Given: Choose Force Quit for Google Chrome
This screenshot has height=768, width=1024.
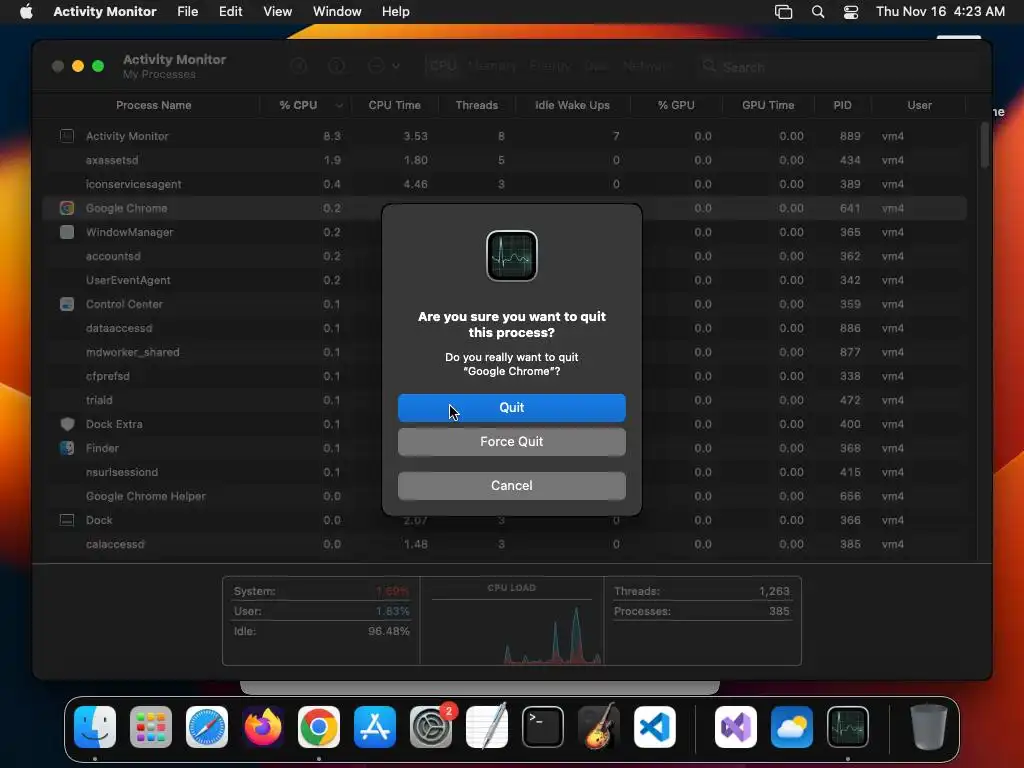Looking at the screenshot, I should 511,441.
